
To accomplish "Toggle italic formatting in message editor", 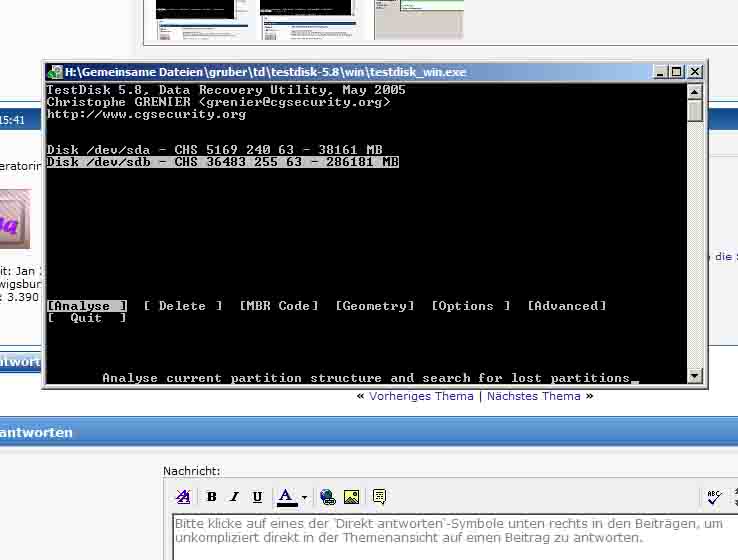I will 234,496.
